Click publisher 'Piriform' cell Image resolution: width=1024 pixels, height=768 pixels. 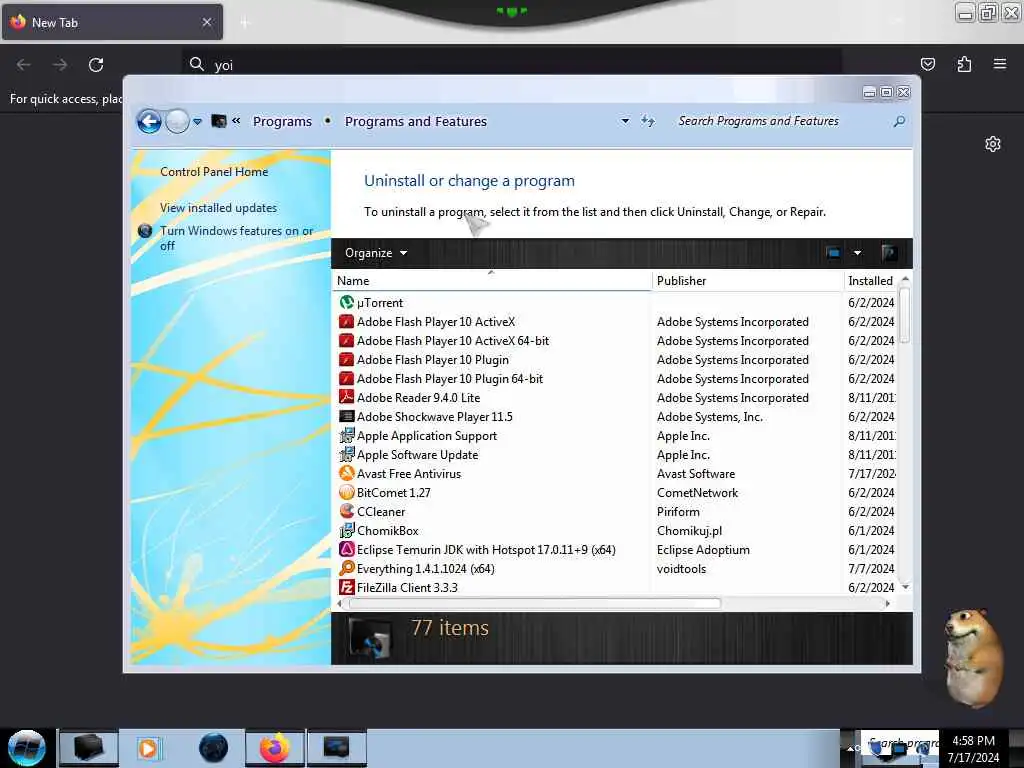[678, 511]
